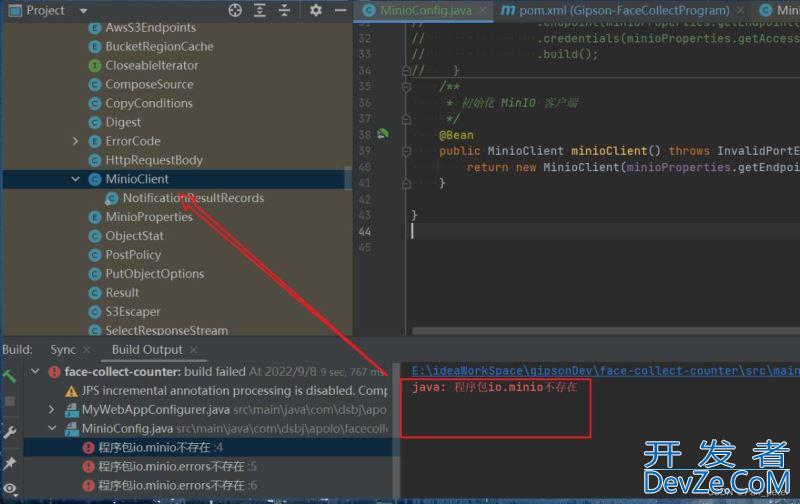
Task: Click the collapse all icon in Project toolbar
Action: (284, 10)
